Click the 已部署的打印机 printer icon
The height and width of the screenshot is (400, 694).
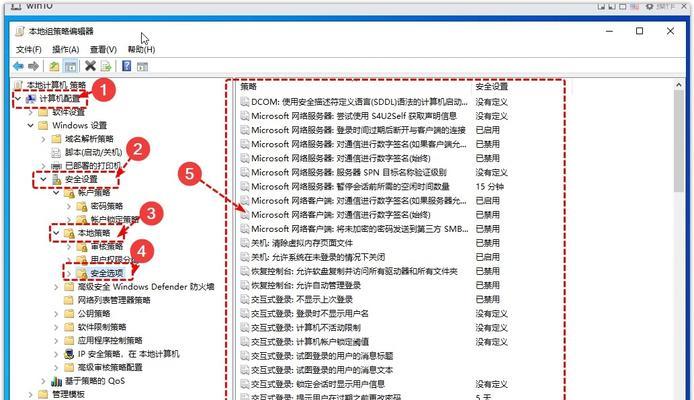pos(57,166)
